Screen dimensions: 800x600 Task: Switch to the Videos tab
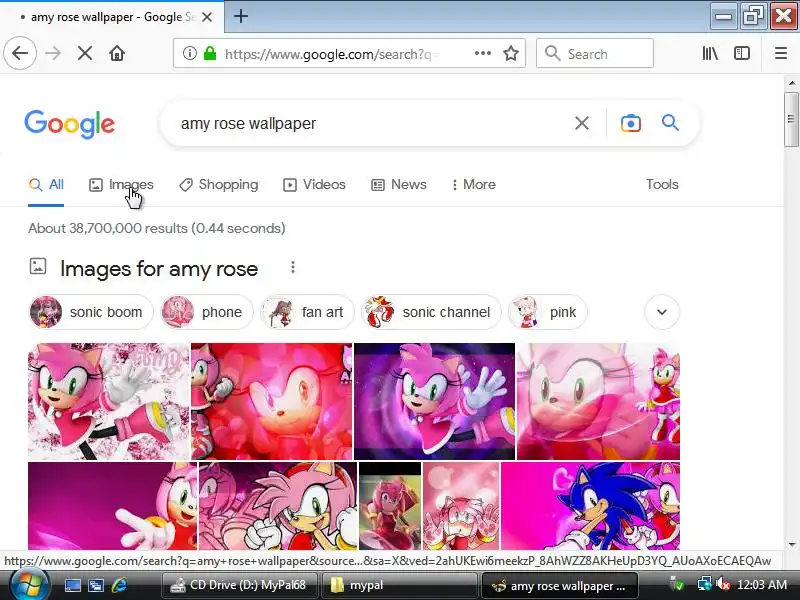[x=314, y=185]
